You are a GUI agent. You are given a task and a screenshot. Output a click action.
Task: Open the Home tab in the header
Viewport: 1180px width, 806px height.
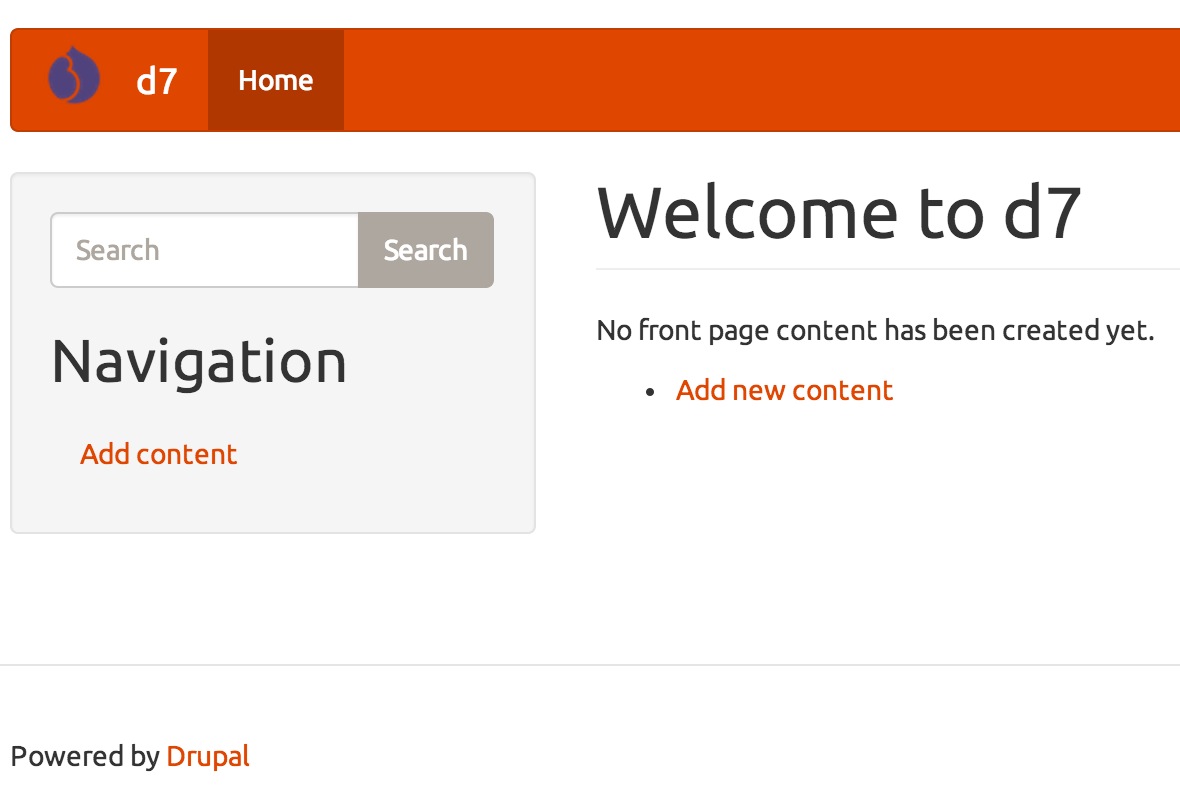click(276, 79)
